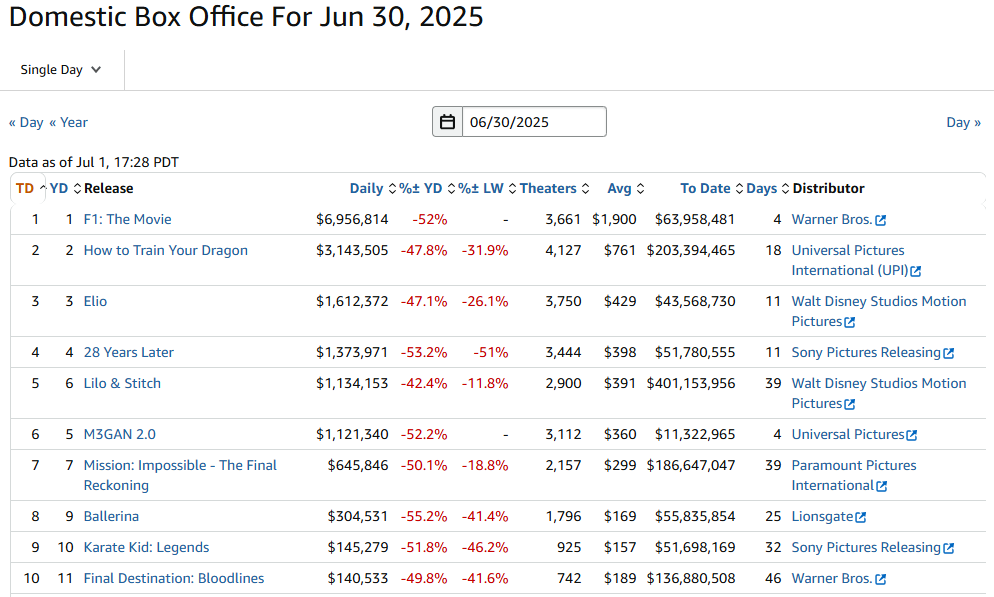Open Warner Bros. link for Final Destination
994x597 pixels.
(x=832, y=579)
